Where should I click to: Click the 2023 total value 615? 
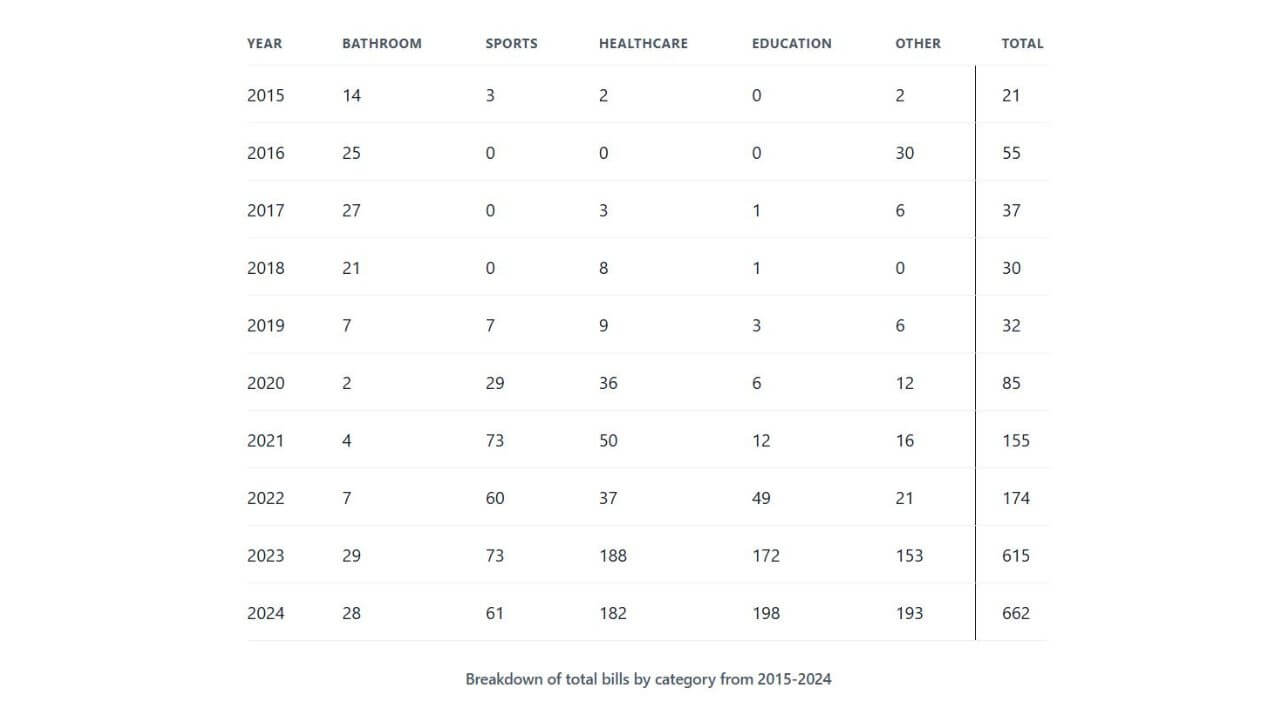click(x=1016, y=555)
